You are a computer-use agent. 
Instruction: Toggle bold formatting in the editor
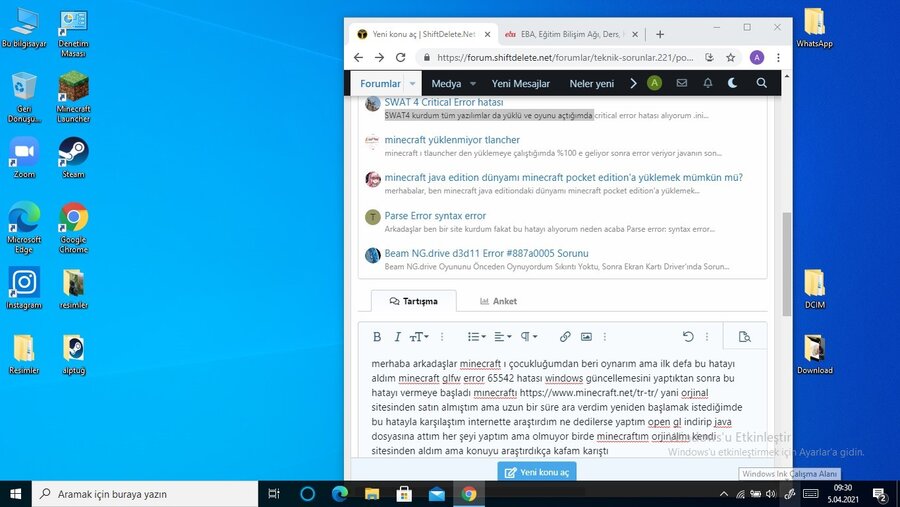coord(377,337)
